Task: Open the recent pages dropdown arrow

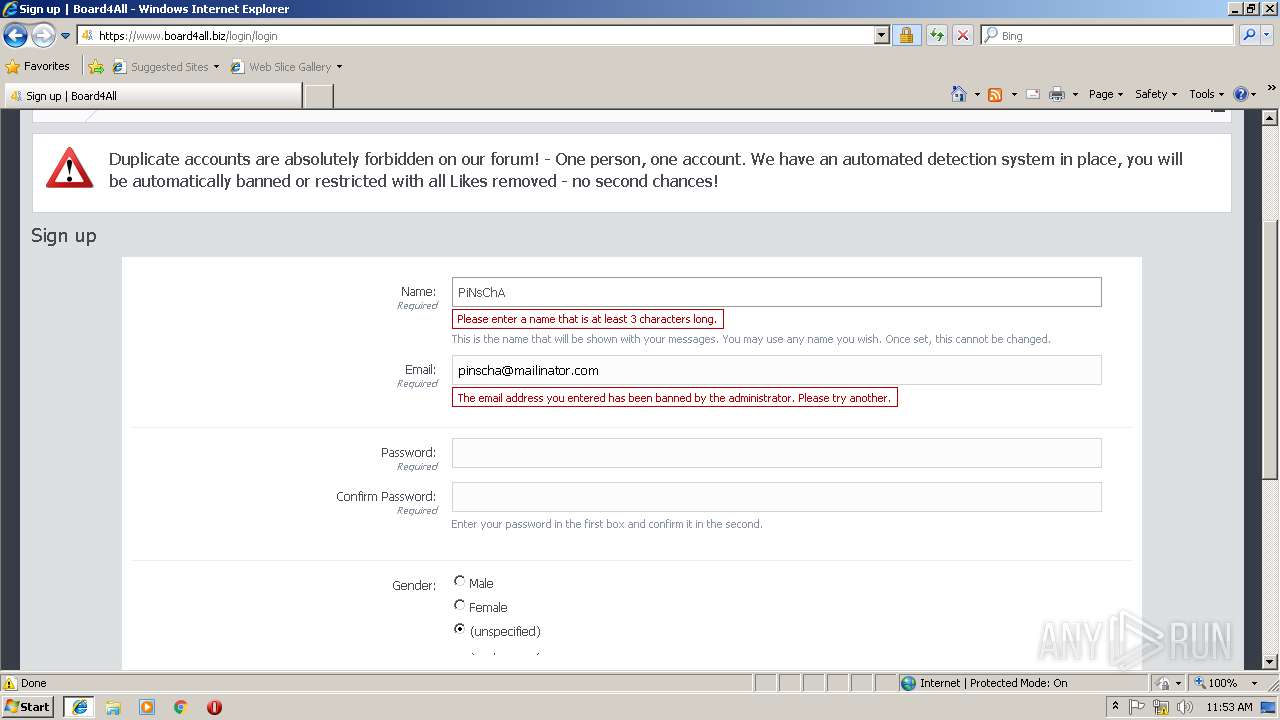Action: (66, 36)
